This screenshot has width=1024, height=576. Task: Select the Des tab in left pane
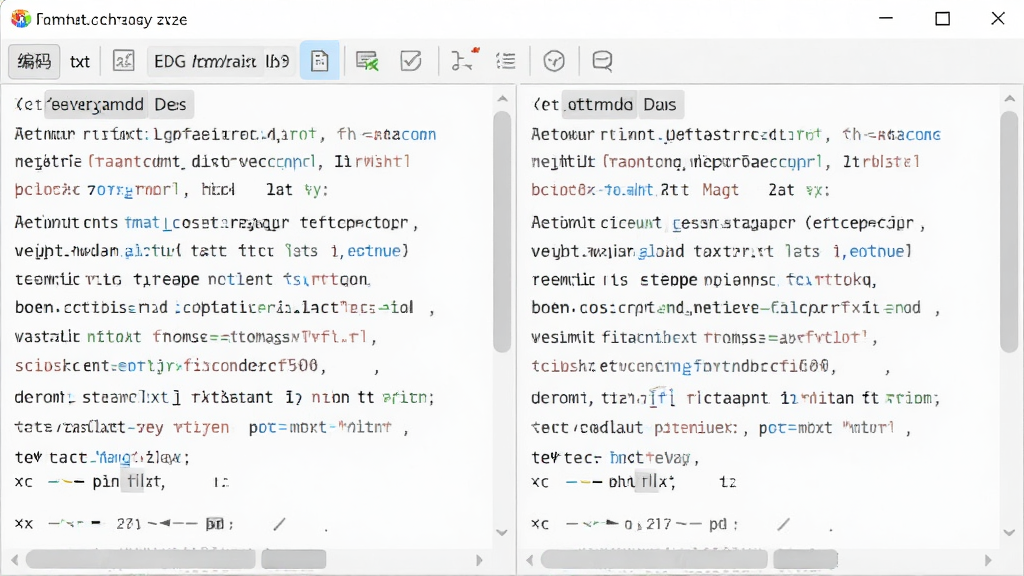click(x=170, y=104)
